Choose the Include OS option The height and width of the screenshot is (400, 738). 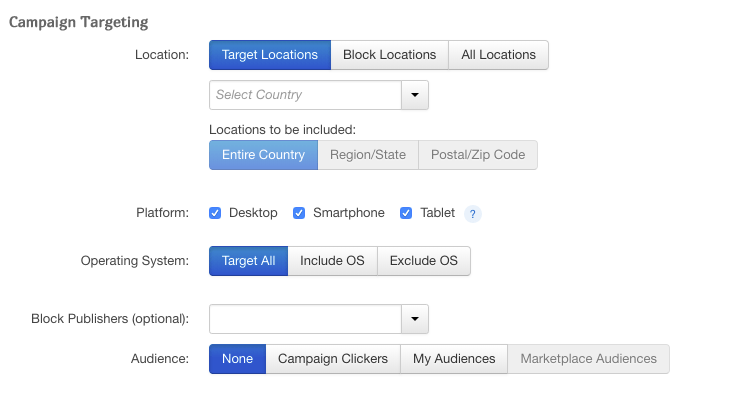pos(332,261)
